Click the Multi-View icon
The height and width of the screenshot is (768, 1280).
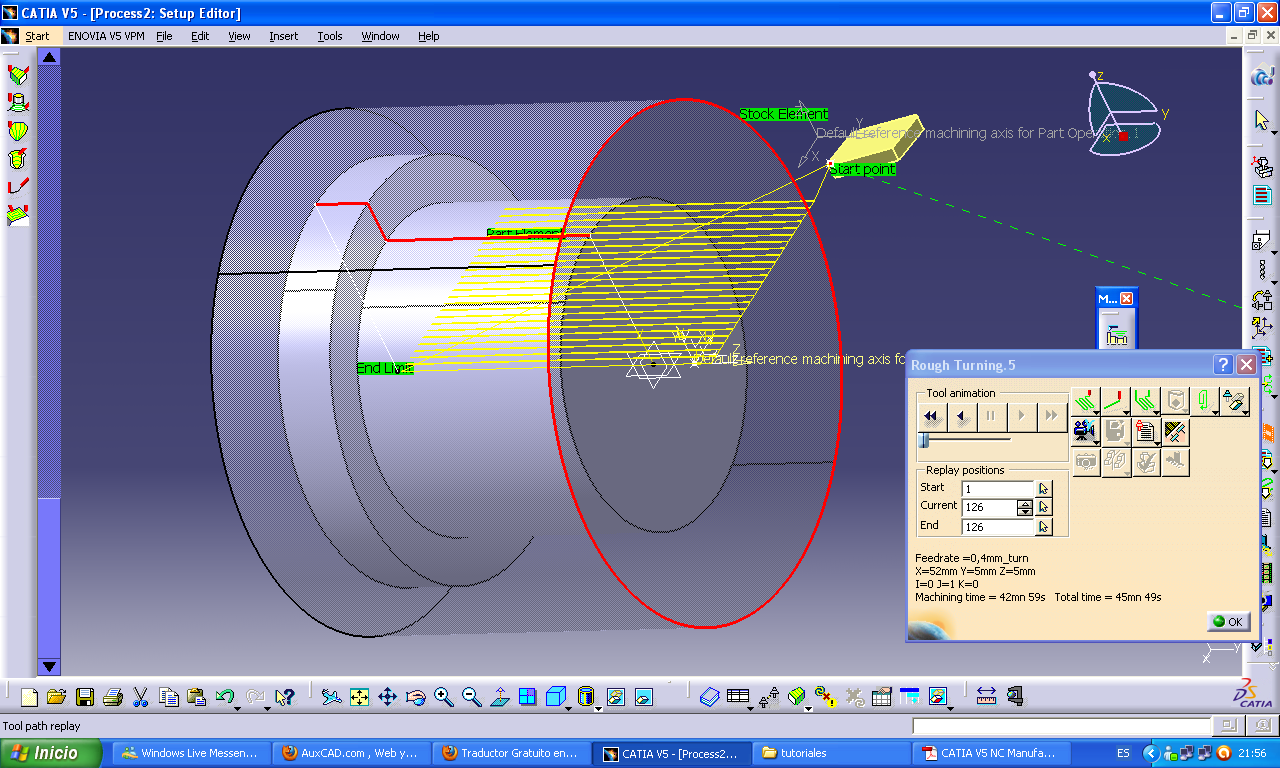pyautogui.click(x=528, y=697)
